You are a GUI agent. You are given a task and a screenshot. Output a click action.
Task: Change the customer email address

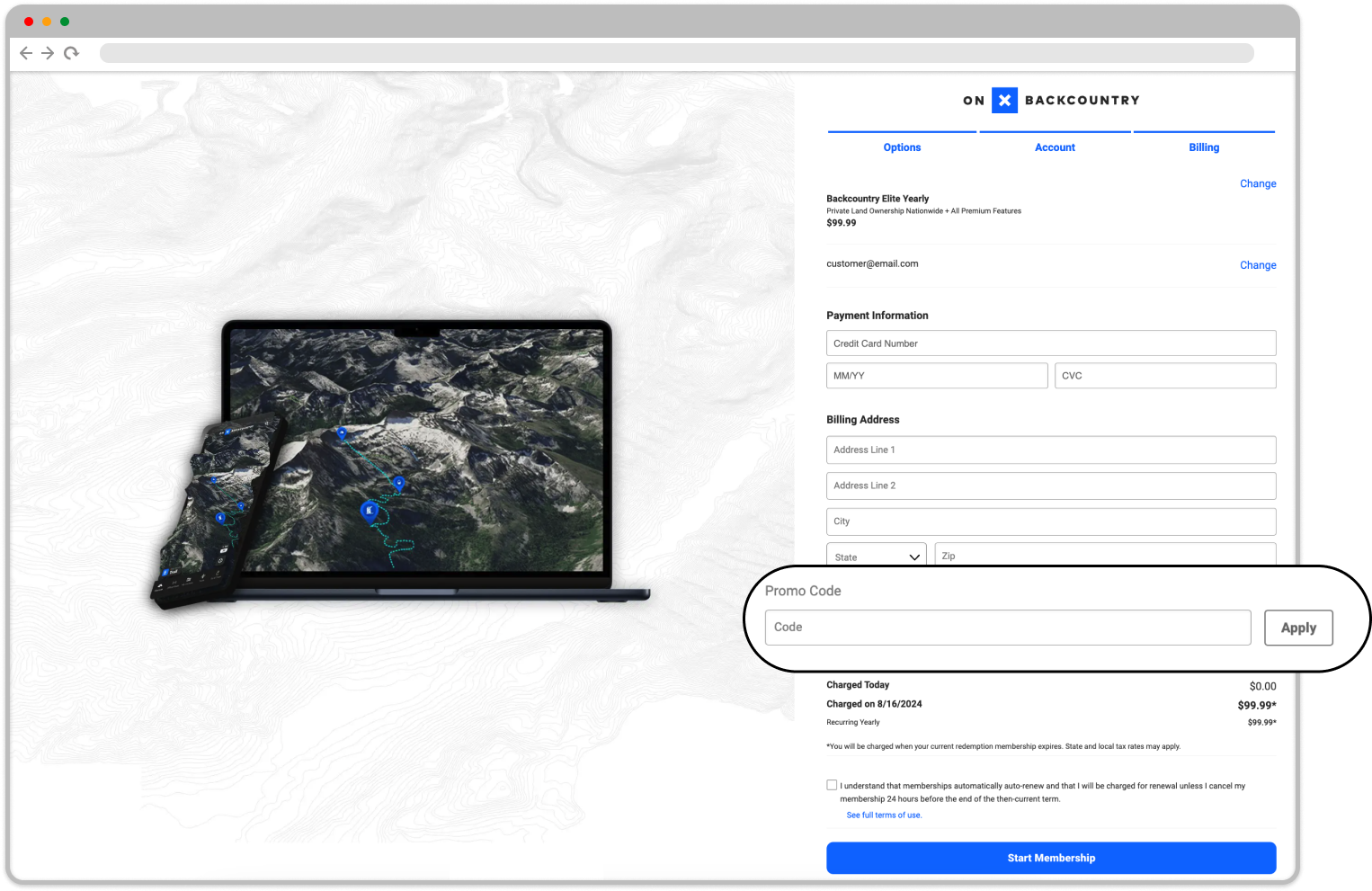(1257, 265)
